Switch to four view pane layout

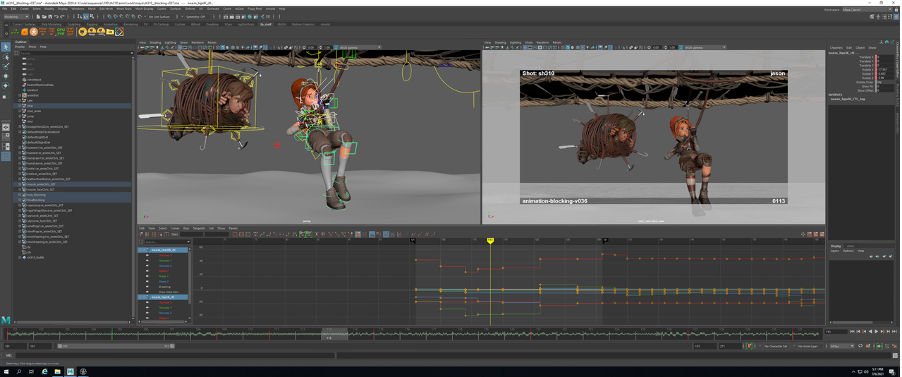point(6,136)
